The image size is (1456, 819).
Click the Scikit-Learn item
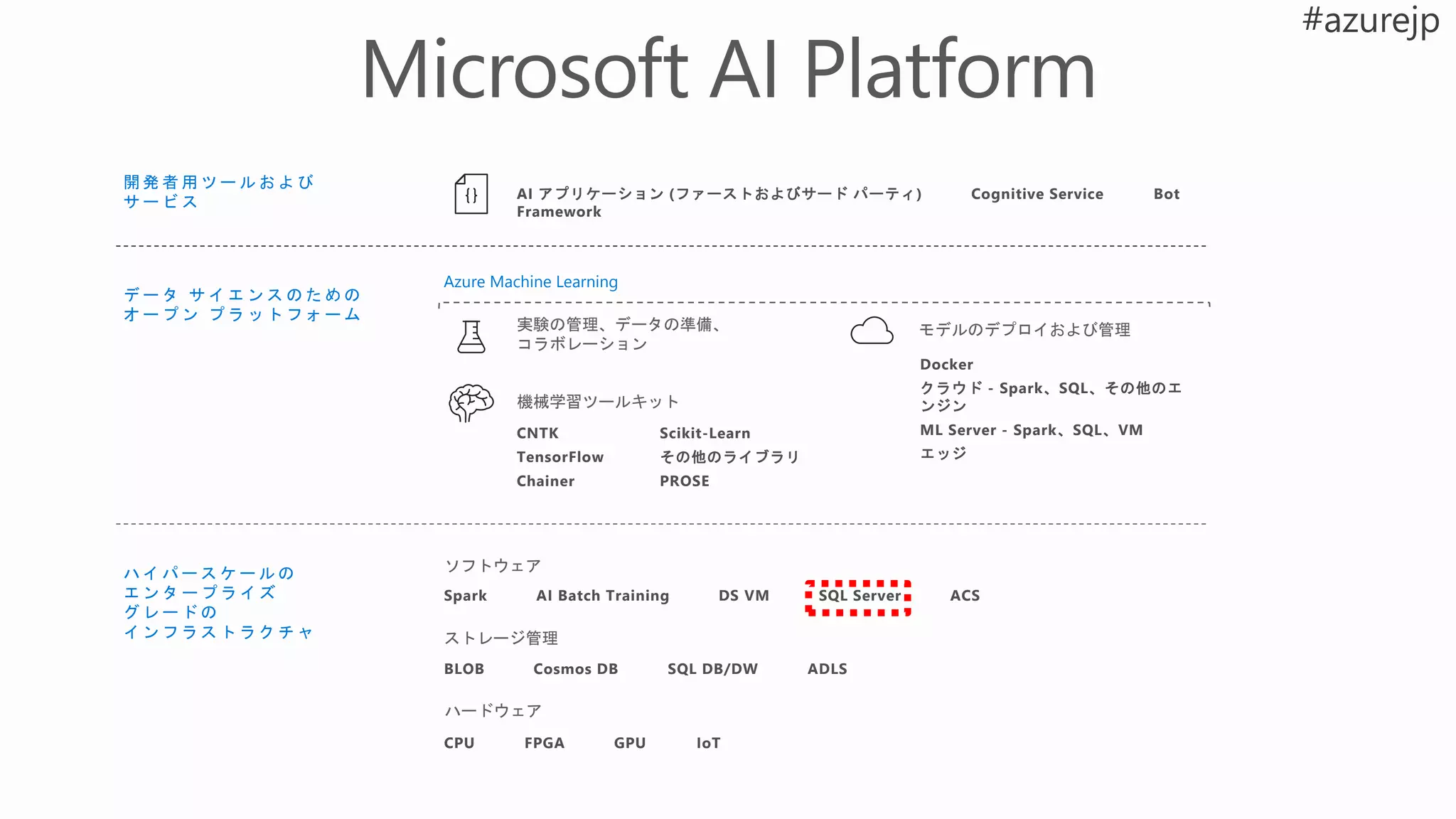(x=705, y=433)
